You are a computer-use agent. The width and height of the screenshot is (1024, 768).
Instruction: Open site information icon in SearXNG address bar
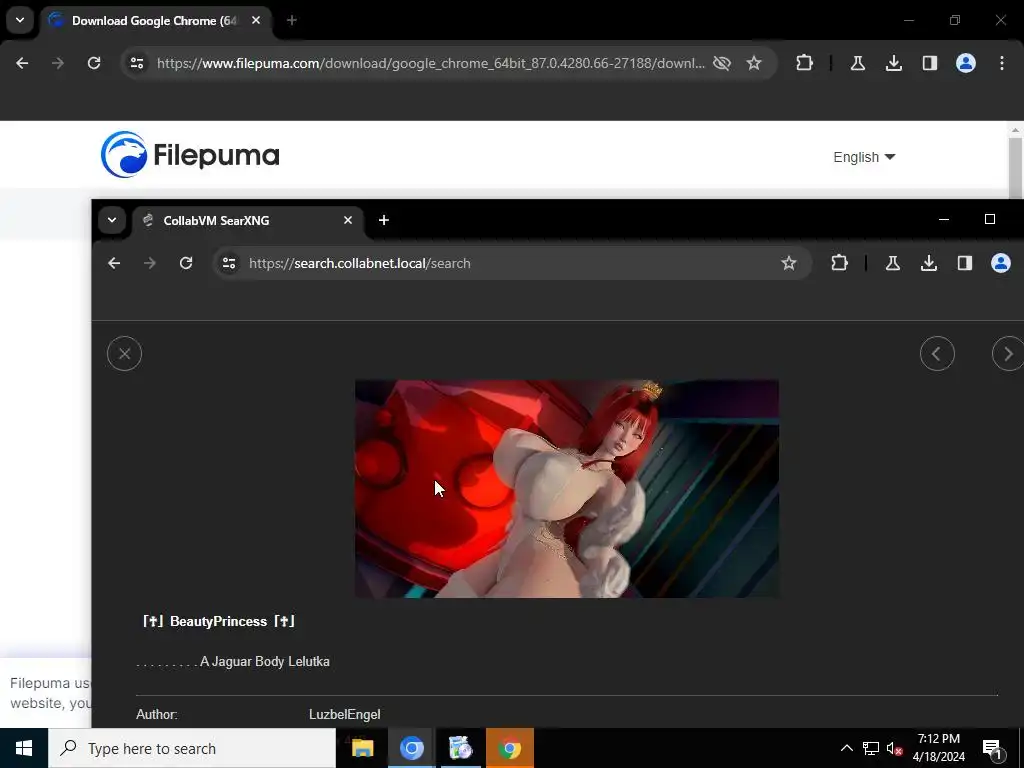click(x=229, y=263)
